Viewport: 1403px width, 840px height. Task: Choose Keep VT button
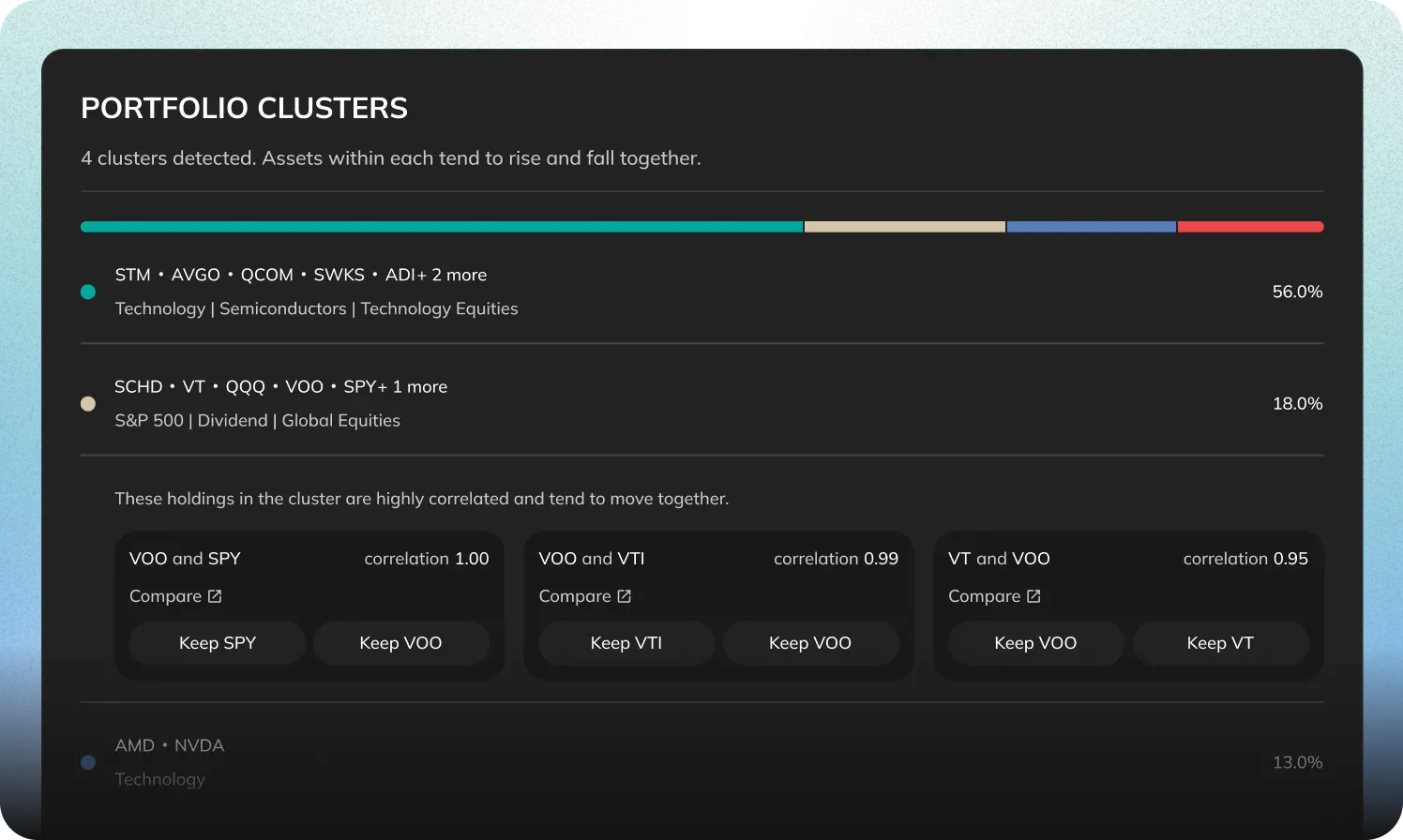tap(1220, 643)
